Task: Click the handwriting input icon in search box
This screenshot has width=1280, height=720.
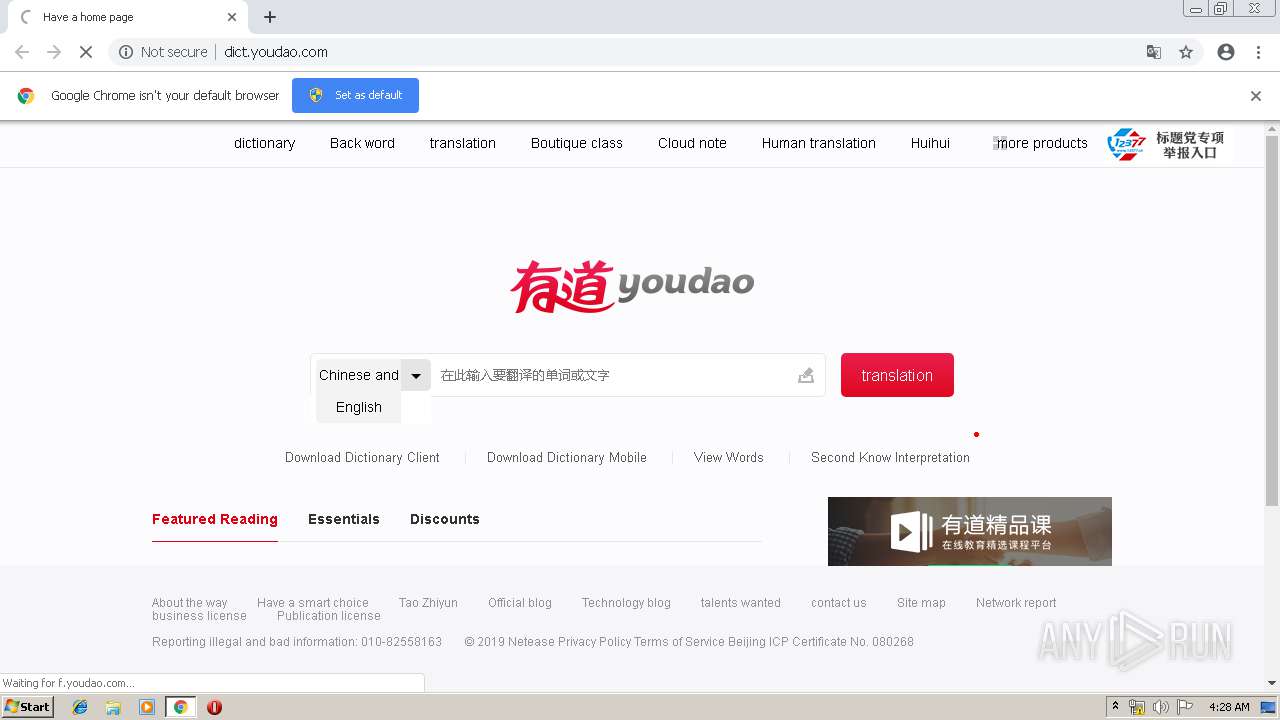Action: click(x=806, y=376)
